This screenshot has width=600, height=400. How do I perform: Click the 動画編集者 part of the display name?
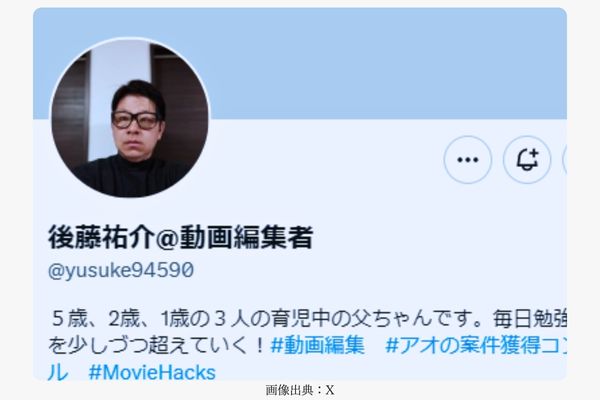[x=246, y=238]
